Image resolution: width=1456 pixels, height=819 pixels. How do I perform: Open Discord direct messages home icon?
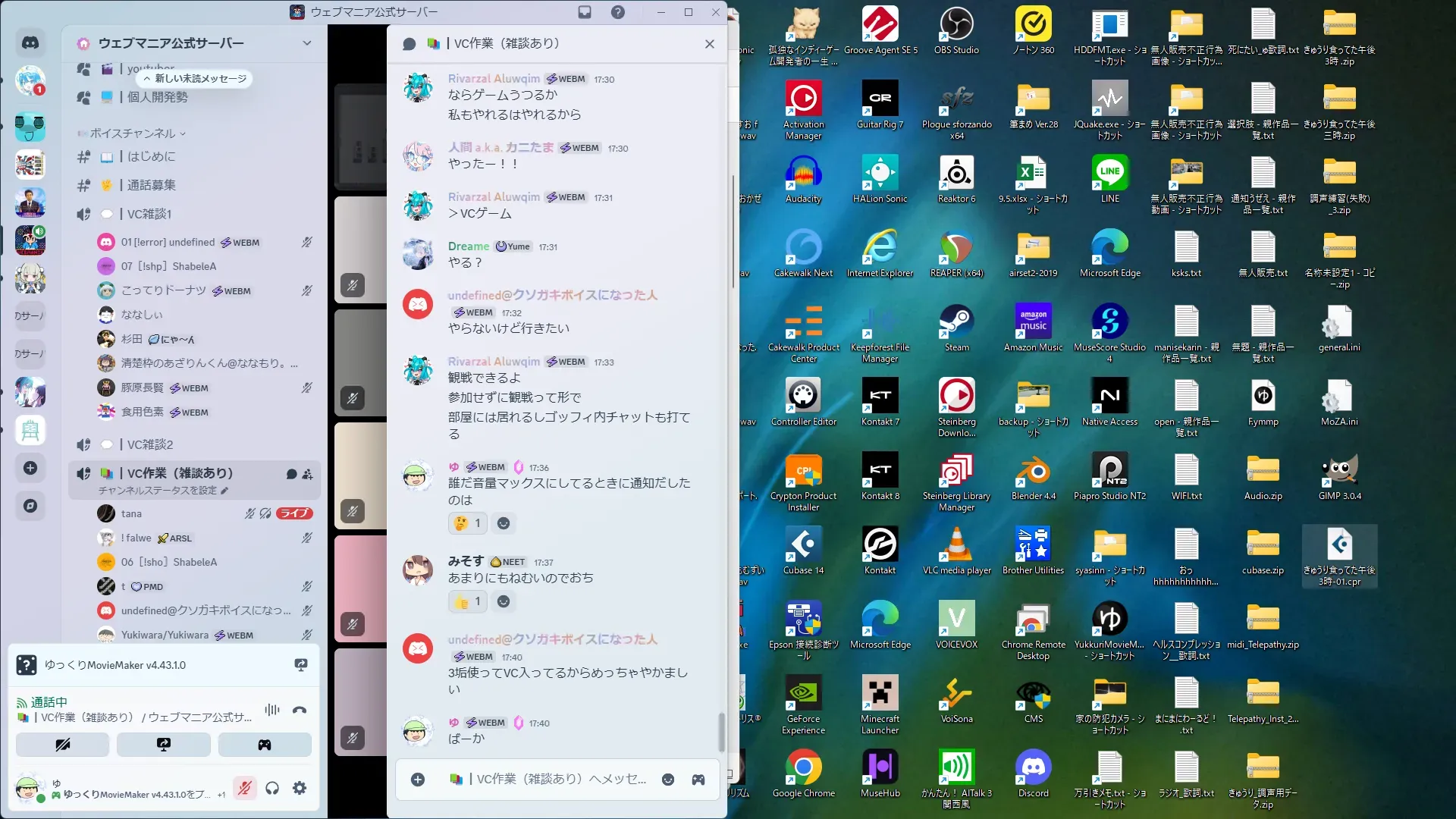(x=30, y=42)
